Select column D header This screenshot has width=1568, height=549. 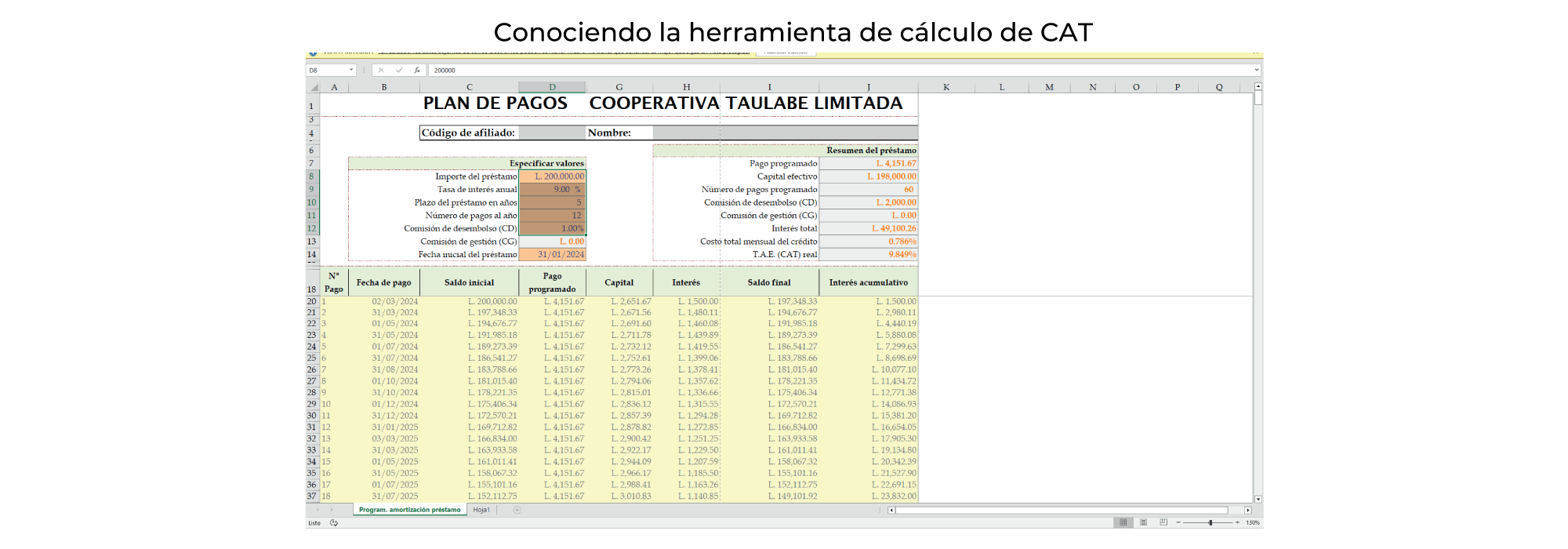552,87
